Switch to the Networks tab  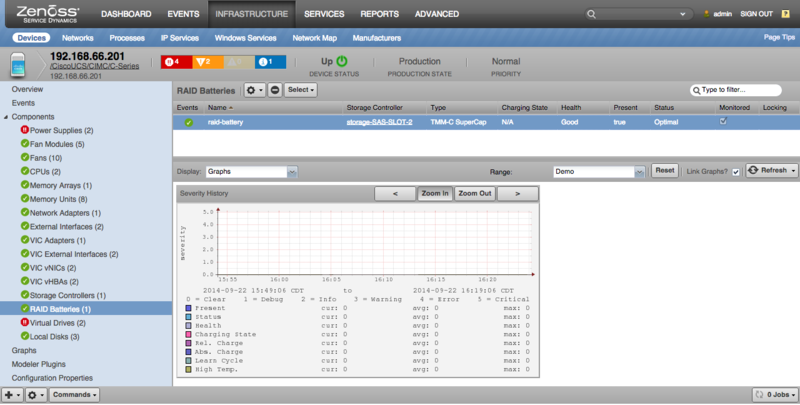tap(78, 38)
